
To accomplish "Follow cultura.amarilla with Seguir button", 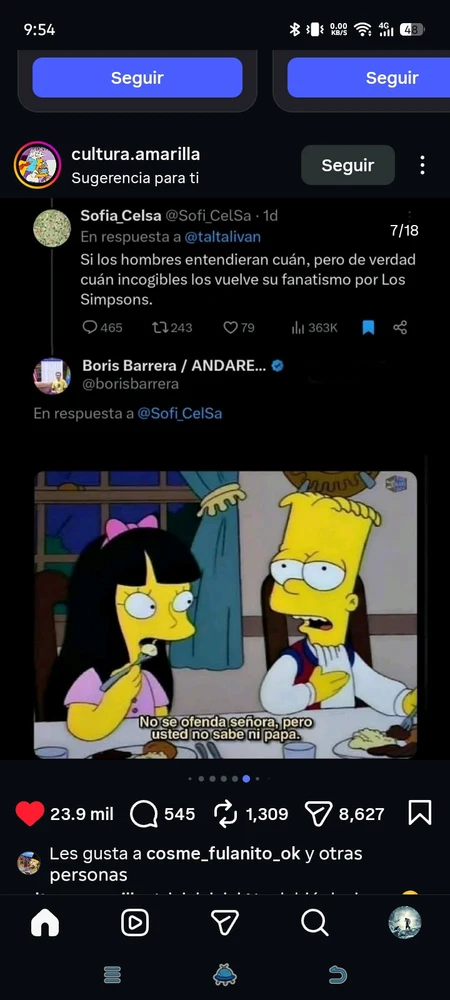I will click(x=348, y=165).
